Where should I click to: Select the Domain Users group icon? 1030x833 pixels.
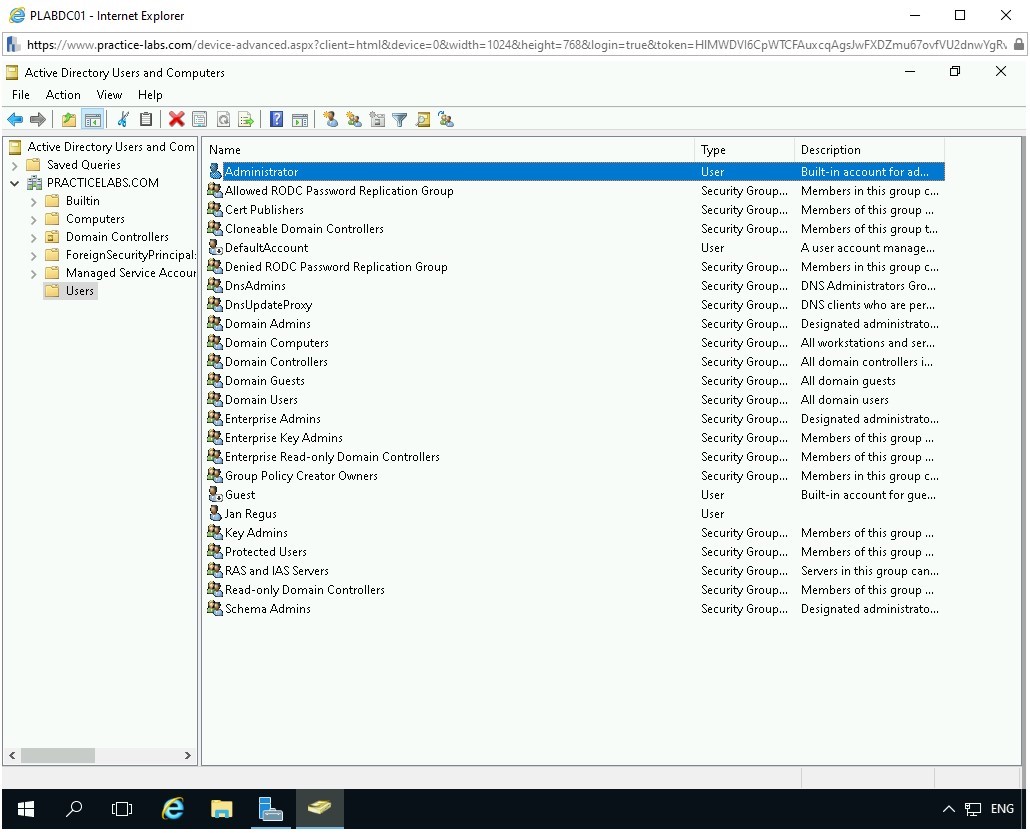point(215,399)
